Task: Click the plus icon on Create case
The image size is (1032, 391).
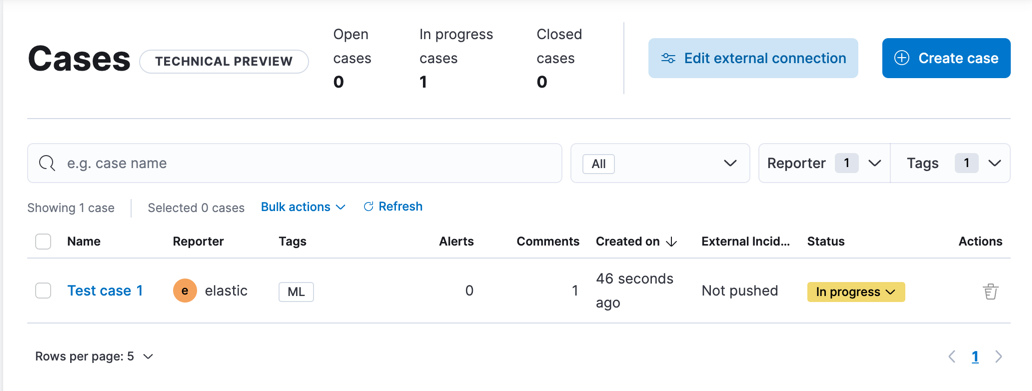Action: pyautogui.click(x=902, y=58)
